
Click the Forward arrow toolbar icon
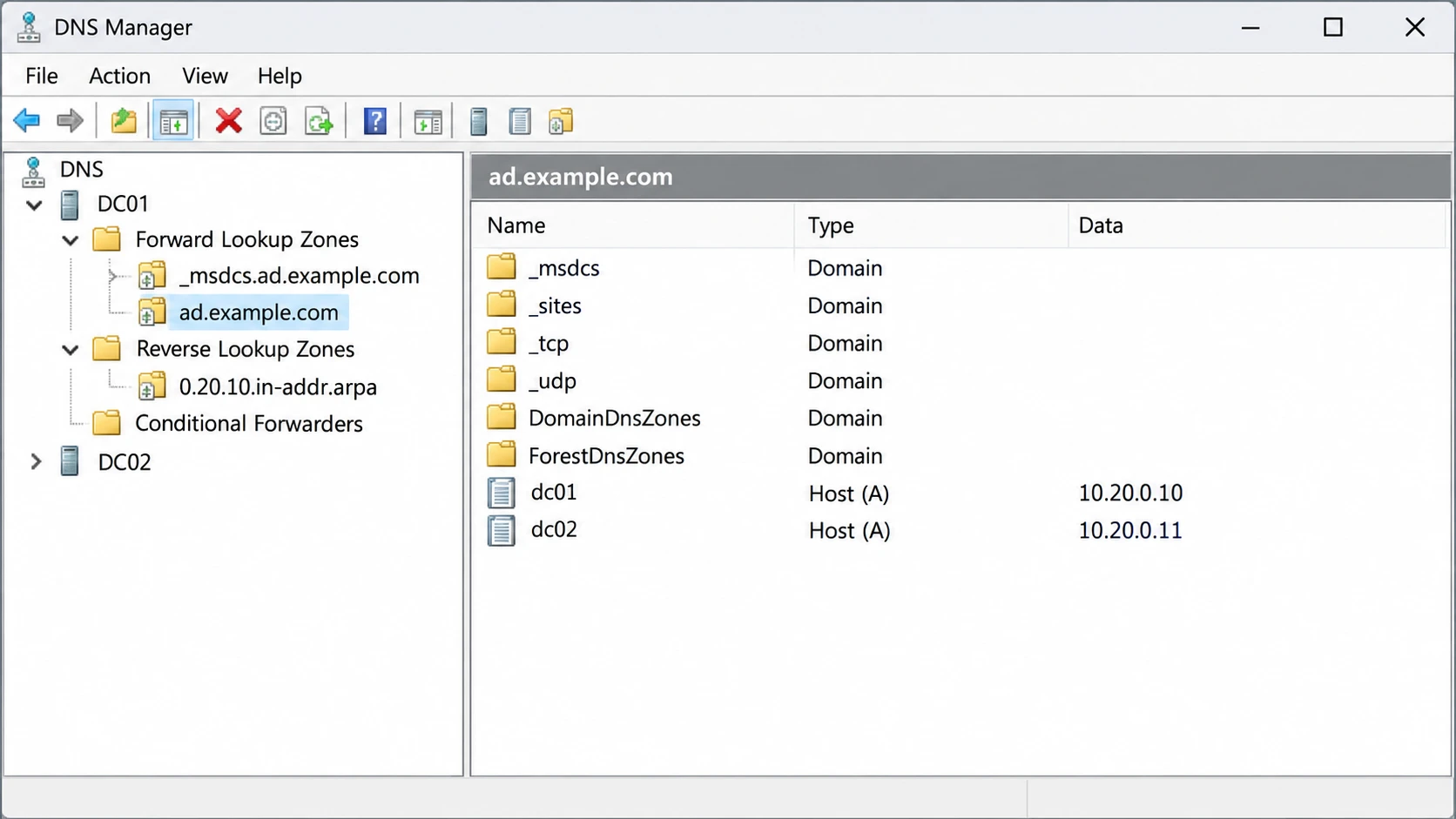click(70, 121)
